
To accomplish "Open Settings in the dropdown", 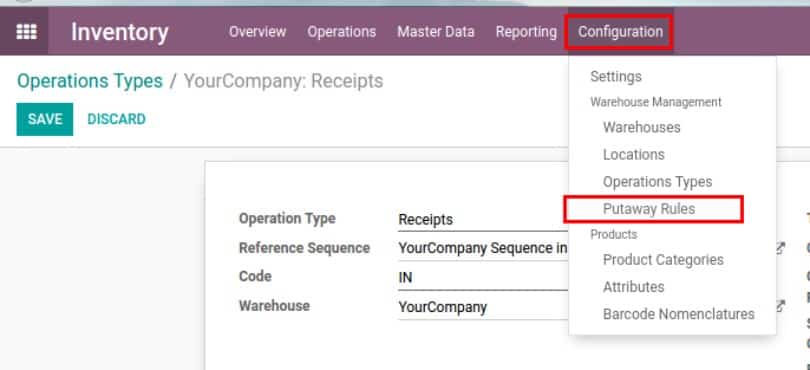I will coord(616,76).
